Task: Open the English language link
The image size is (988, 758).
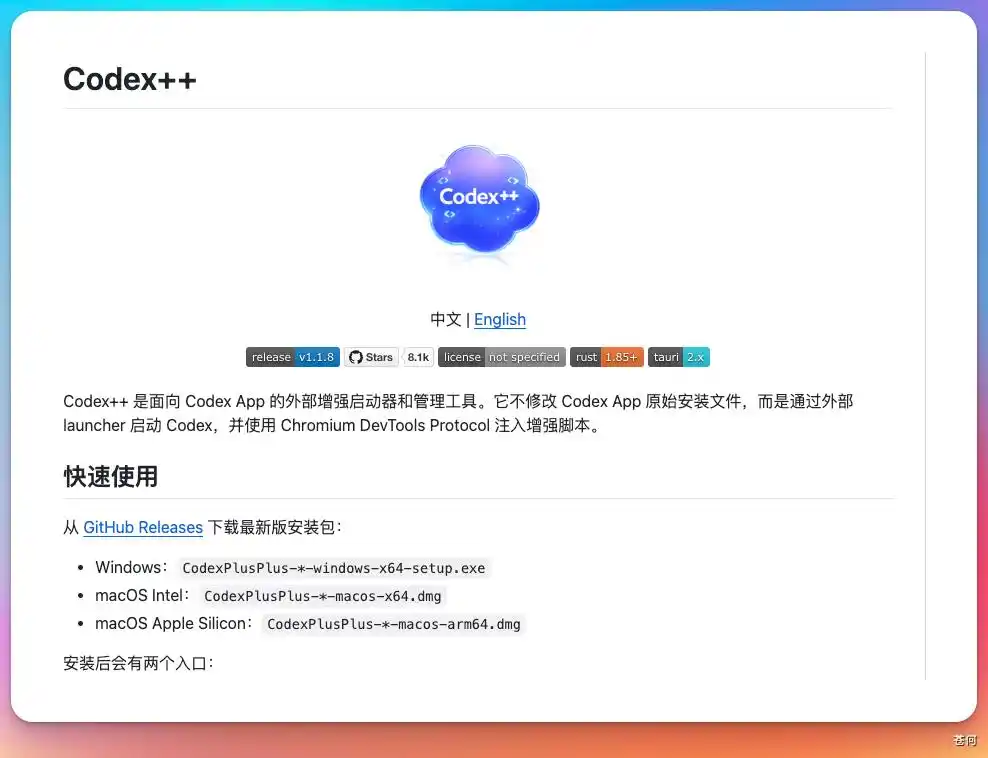Action: 500,319
